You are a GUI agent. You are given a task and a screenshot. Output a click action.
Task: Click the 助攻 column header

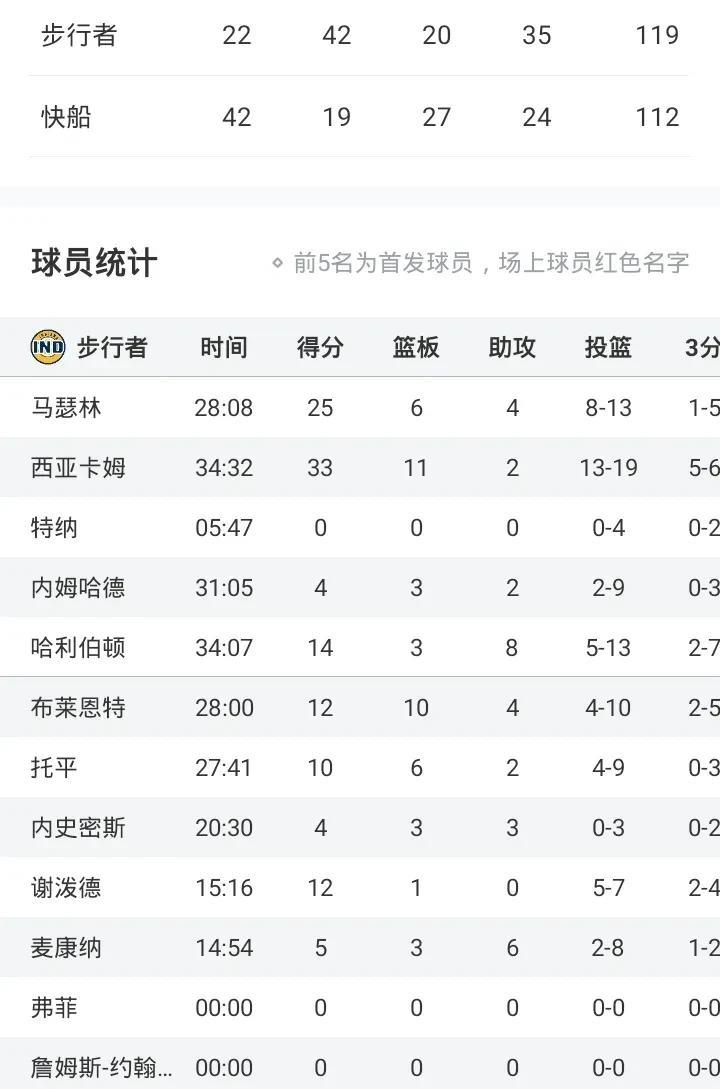coord(512,347)
